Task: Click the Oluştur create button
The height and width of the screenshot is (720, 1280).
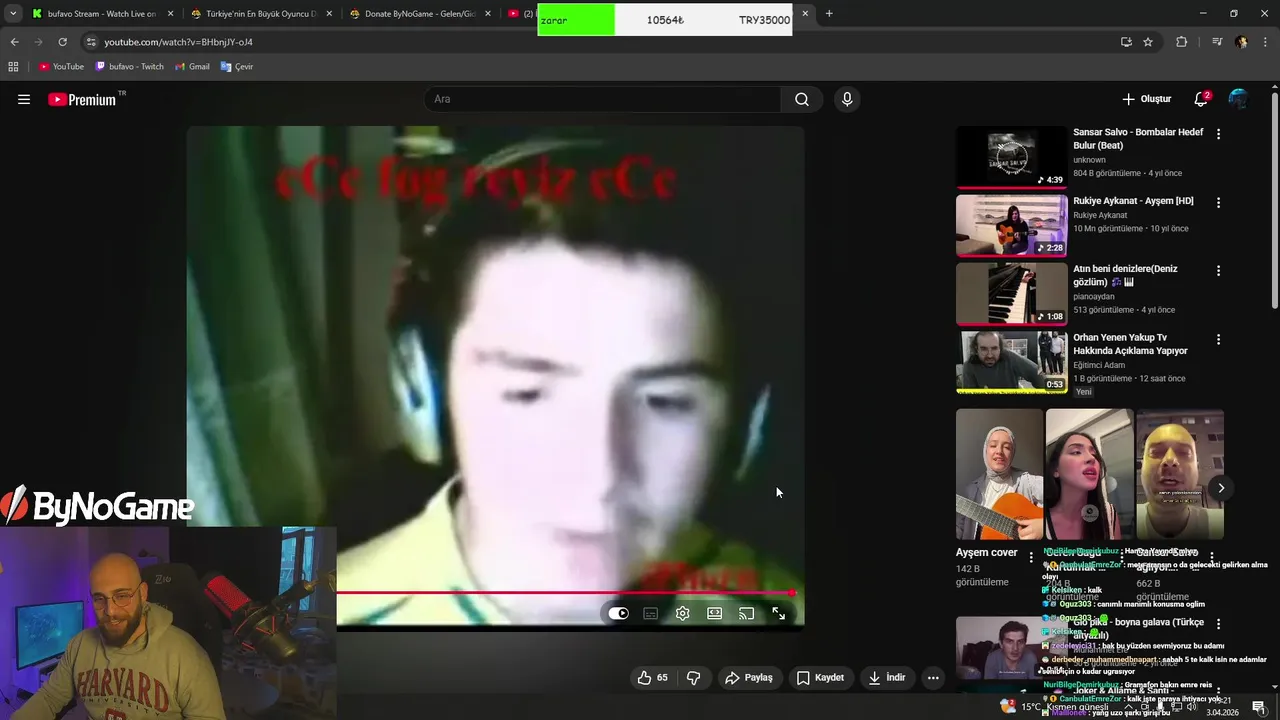Action: point(1146,99)
